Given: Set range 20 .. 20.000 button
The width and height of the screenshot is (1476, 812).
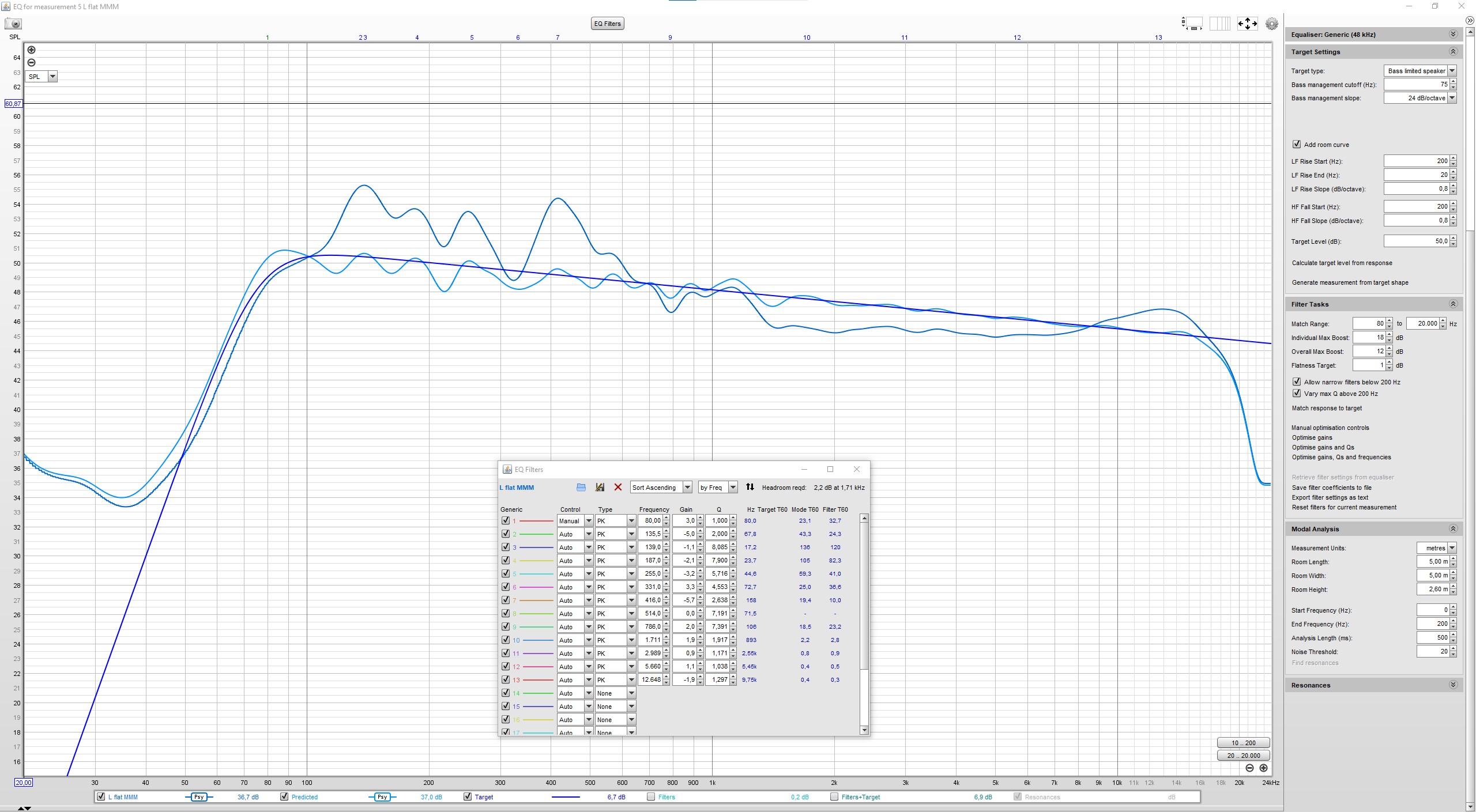Looking at the screenshot, I should click(x=1243, y=756).
